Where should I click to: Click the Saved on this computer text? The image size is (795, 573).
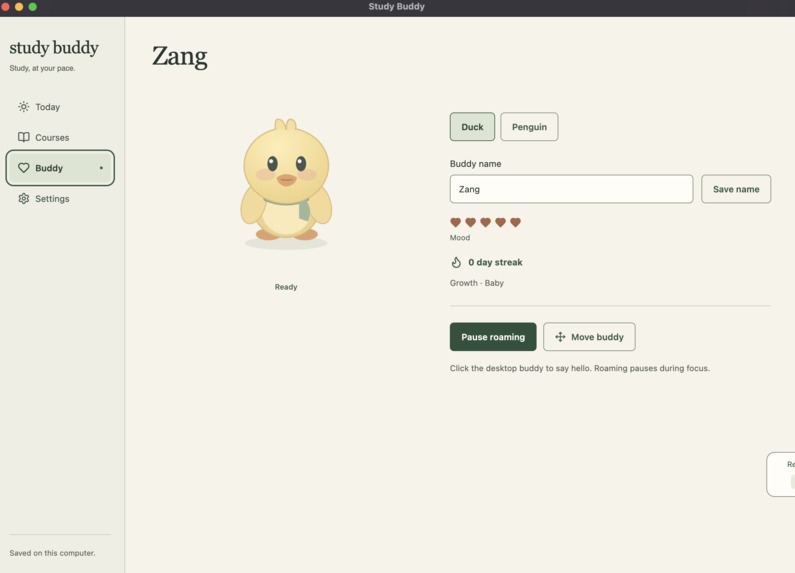point(52,553)
